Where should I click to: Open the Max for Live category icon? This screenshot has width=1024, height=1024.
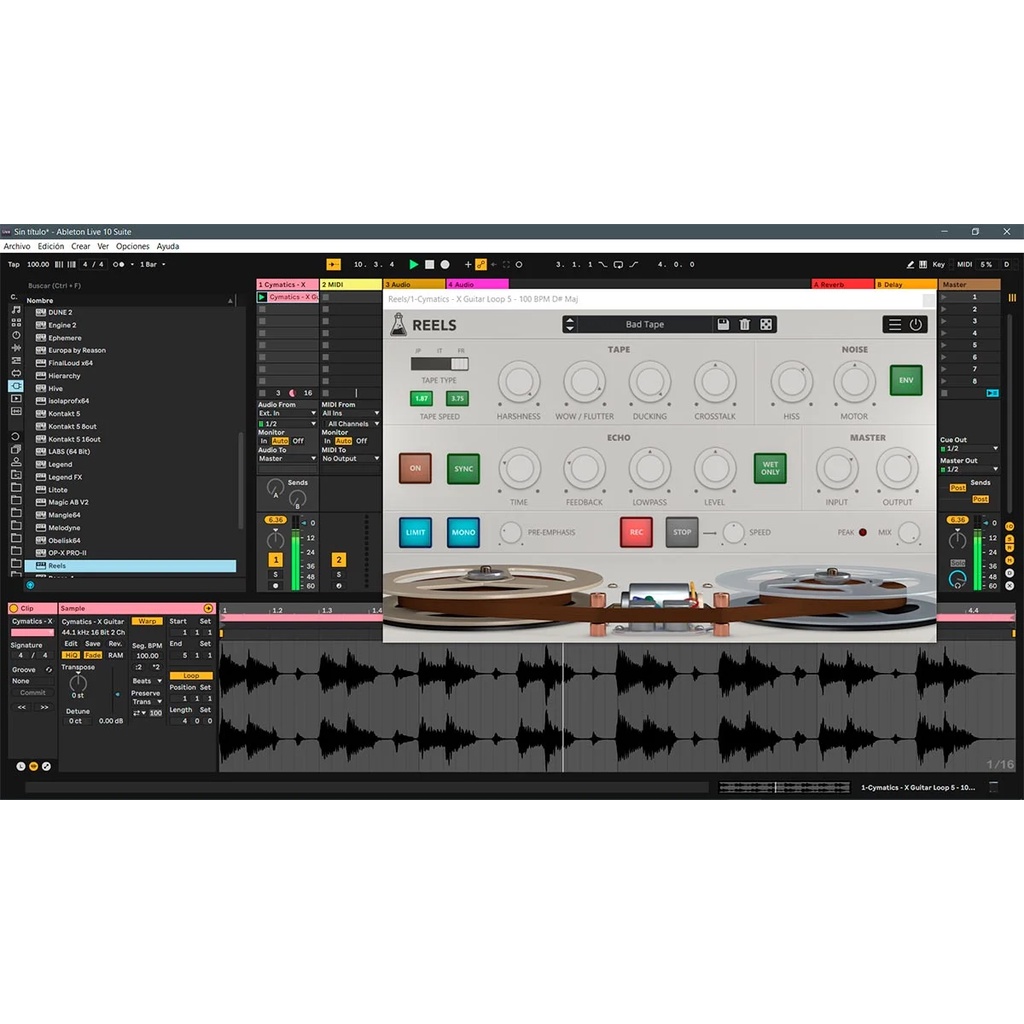pyautogui.click(x=16, y=373)
